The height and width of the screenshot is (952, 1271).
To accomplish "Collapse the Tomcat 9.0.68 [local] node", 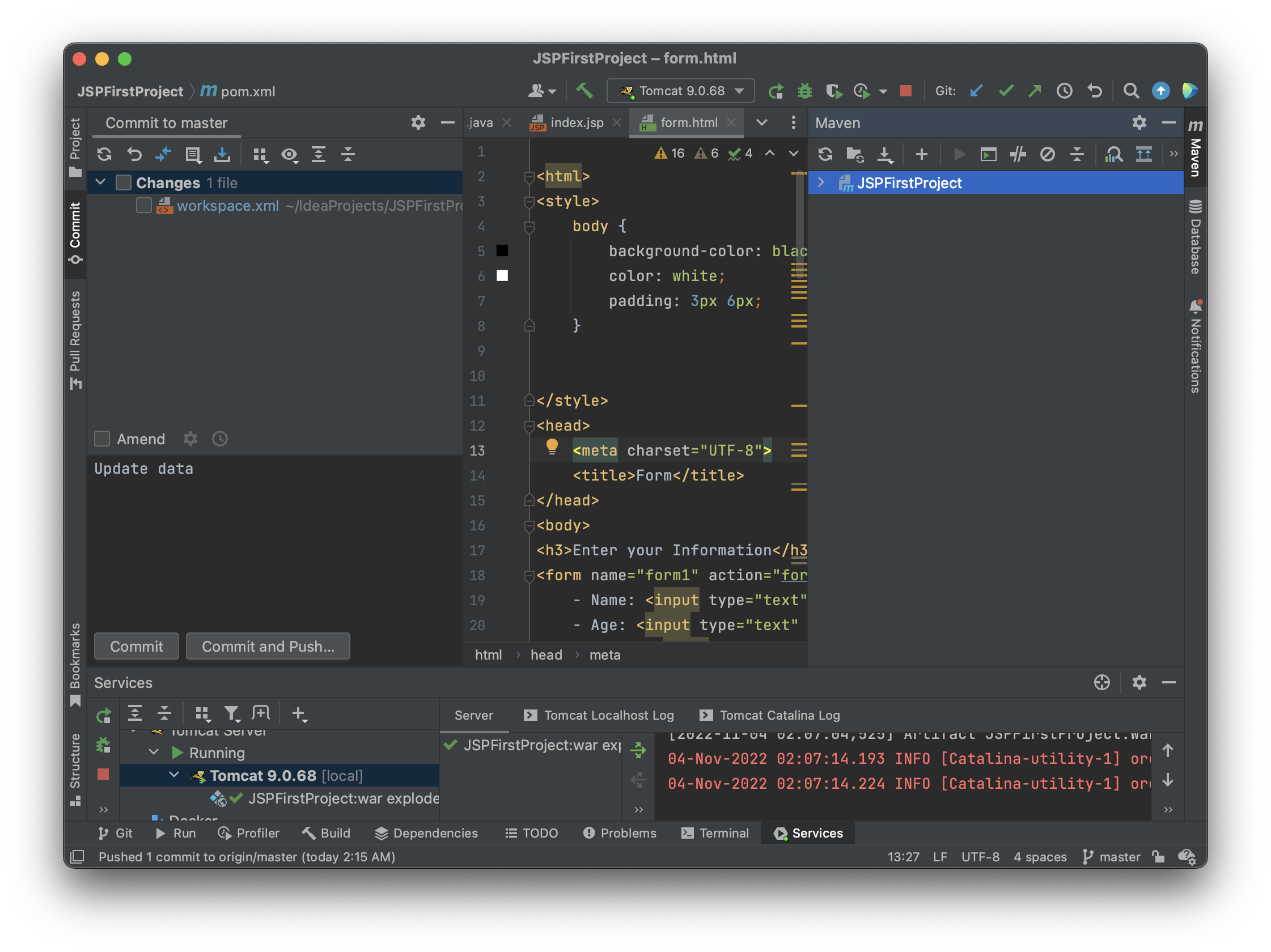I will pos(173,775).
